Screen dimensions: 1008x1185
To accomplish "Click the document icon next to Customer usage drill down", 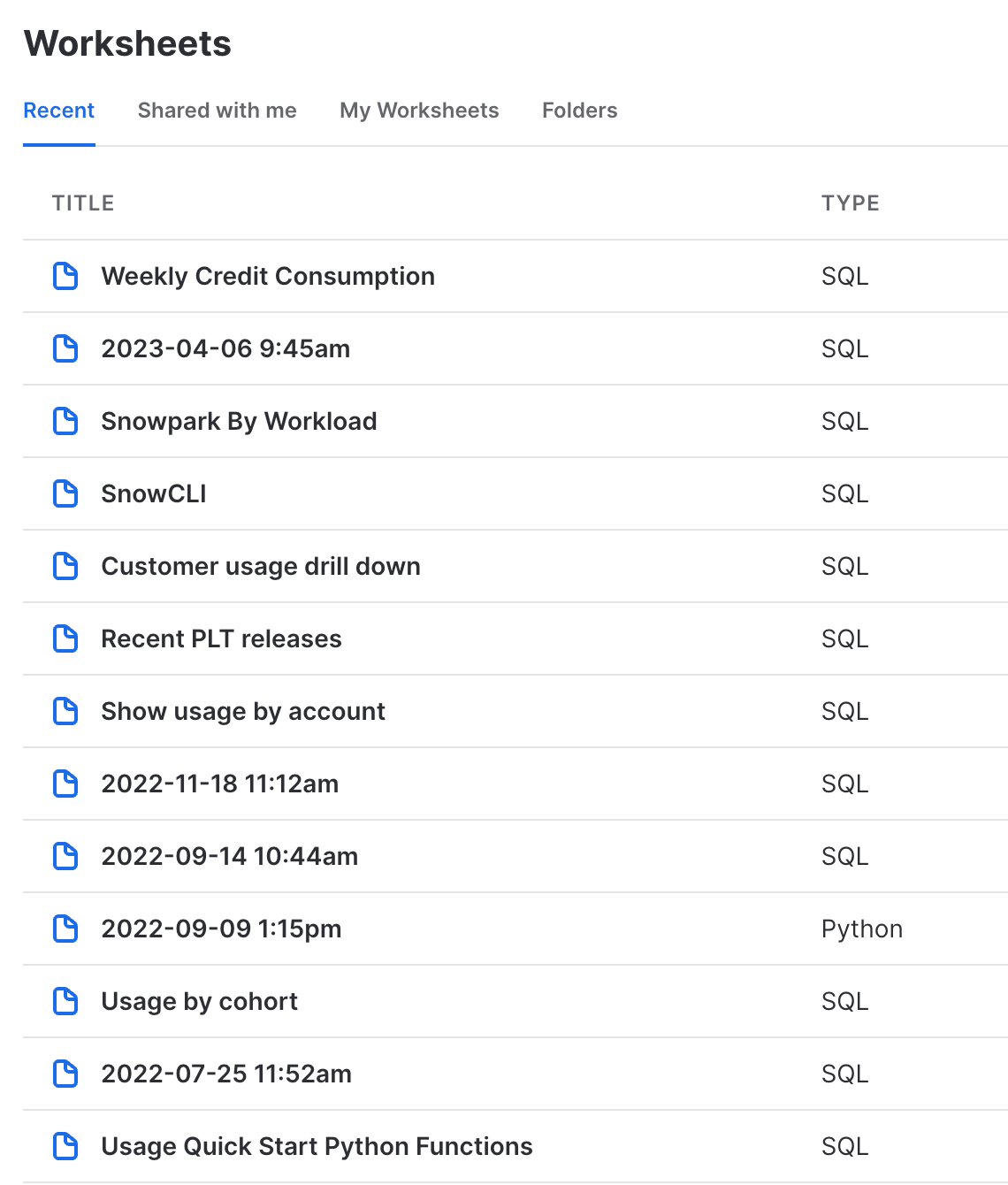I will pos(65,566).
